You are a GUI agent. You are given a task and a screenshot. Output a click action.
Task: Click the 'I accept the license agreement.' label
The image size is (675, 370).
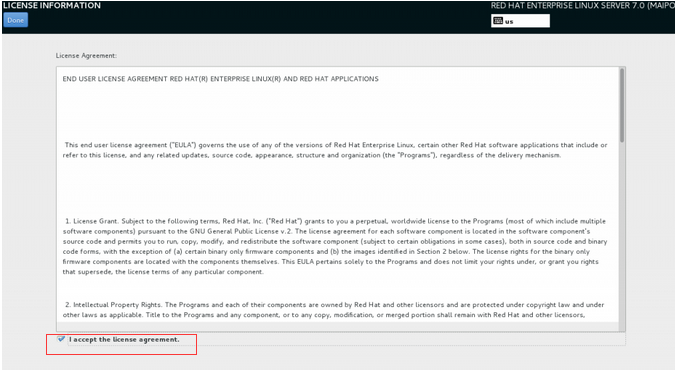point(124,339)
